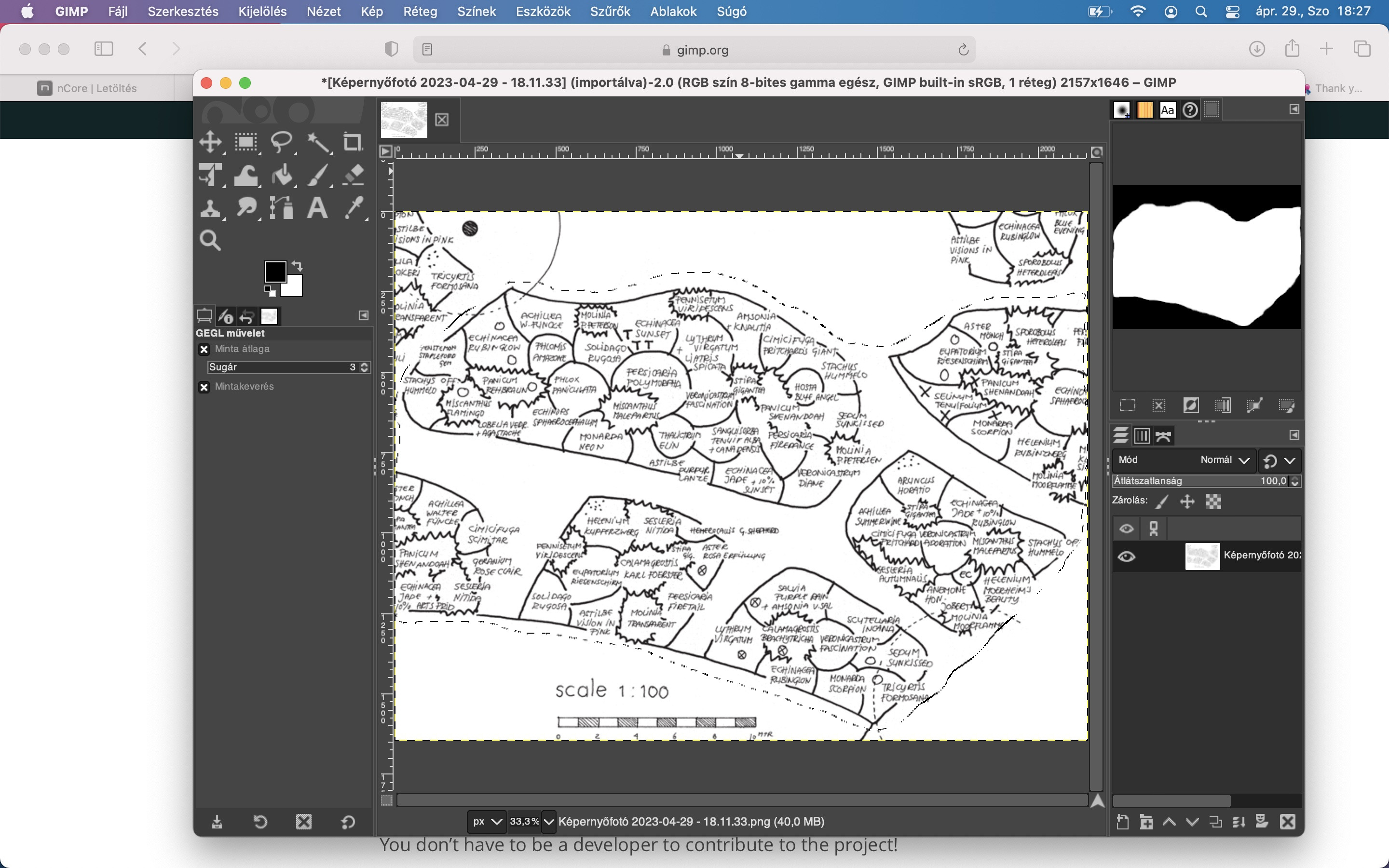Open the px unit dropdown
Screen dimensions: 1389x868
[487, 822]
